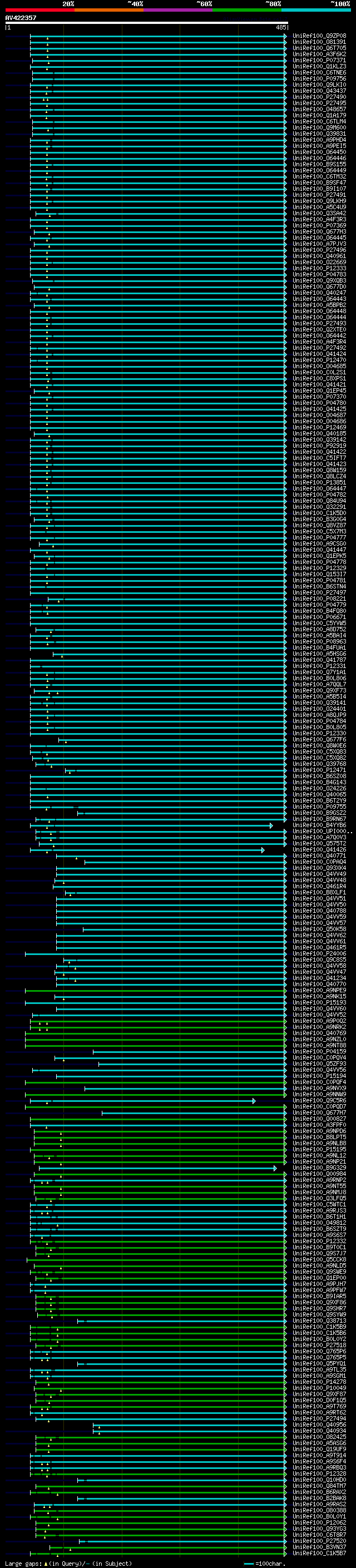Open hit UniRef100_P07371

[319, 60]
